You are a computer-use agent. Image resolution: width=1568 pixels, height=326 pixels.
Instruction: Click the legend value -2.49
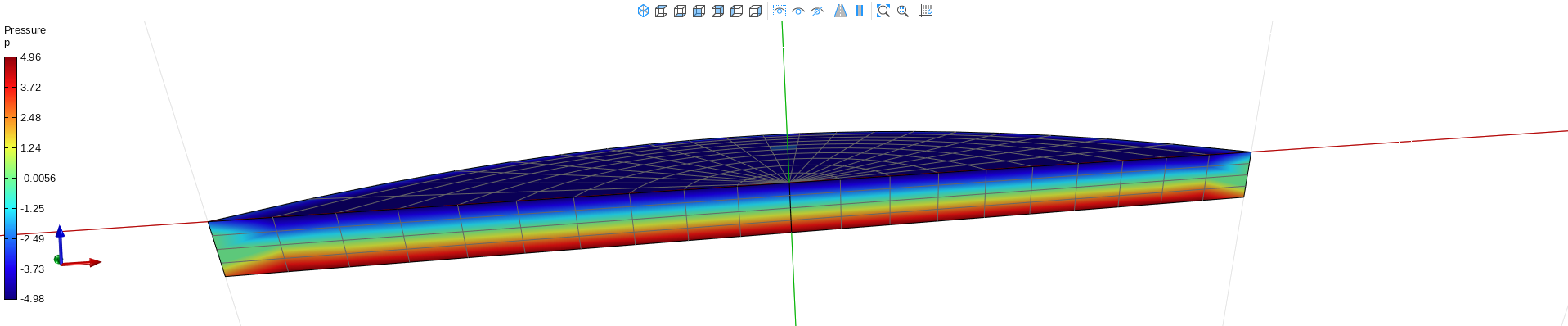pyautogui.click(x=33, y=239)
